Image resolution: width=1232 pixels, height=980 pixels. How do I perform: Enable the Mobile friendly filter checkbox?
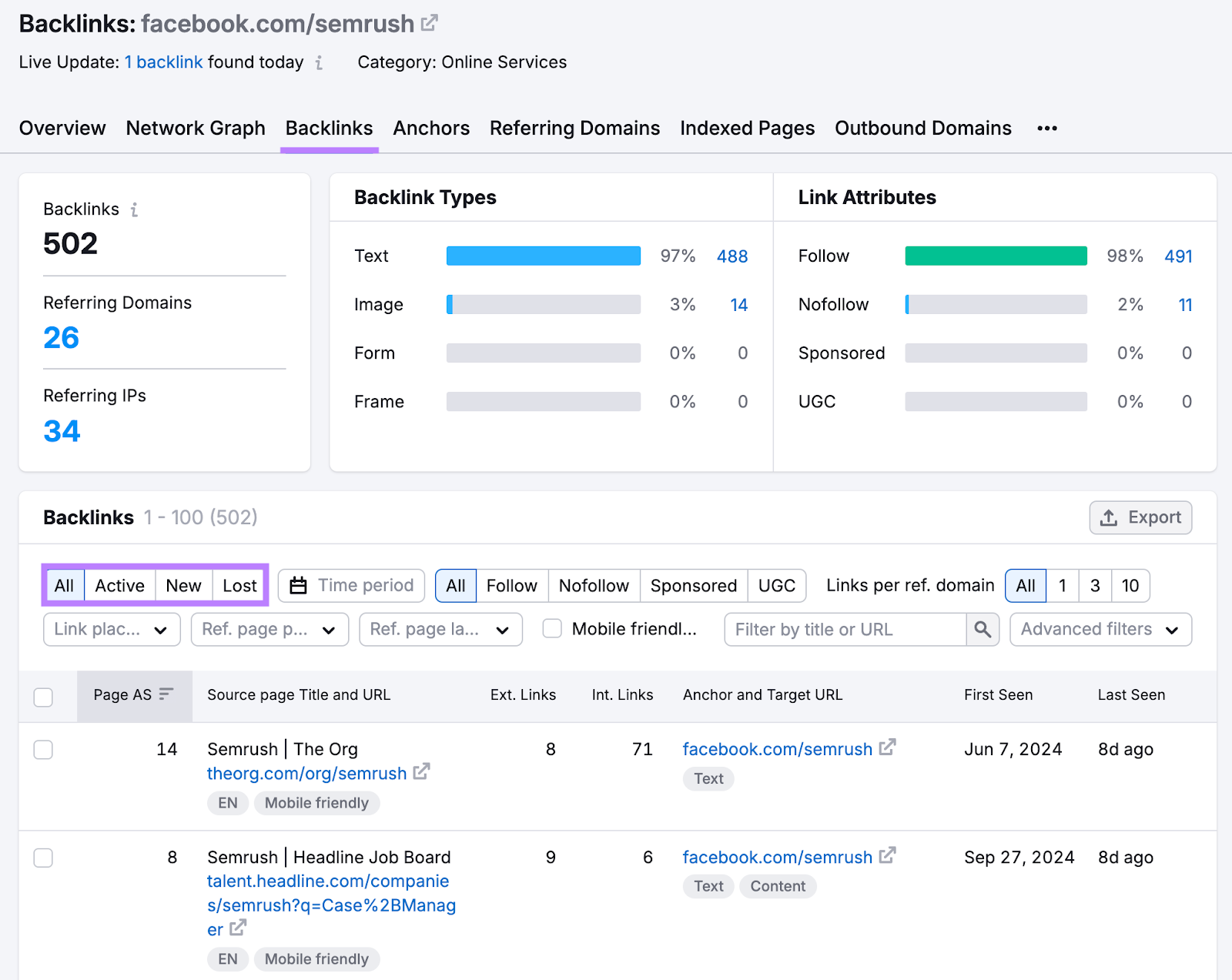(551, 628)
